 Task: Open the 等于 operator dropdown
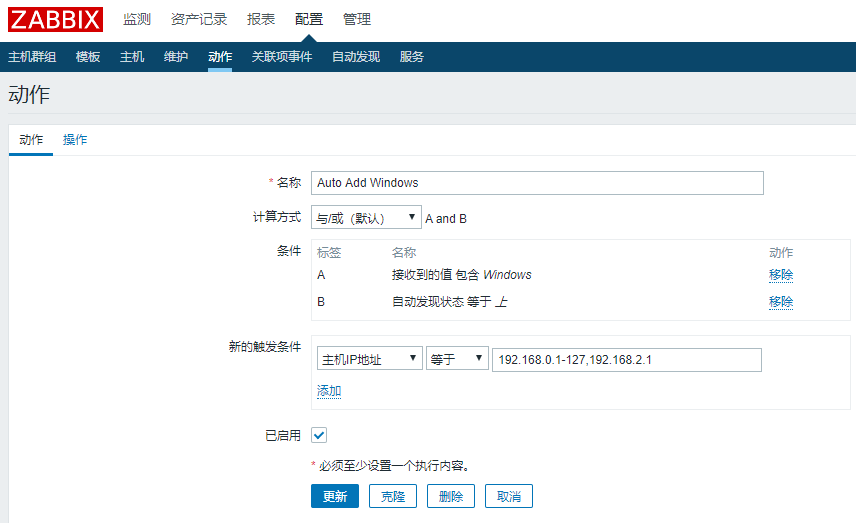[457, 359]
